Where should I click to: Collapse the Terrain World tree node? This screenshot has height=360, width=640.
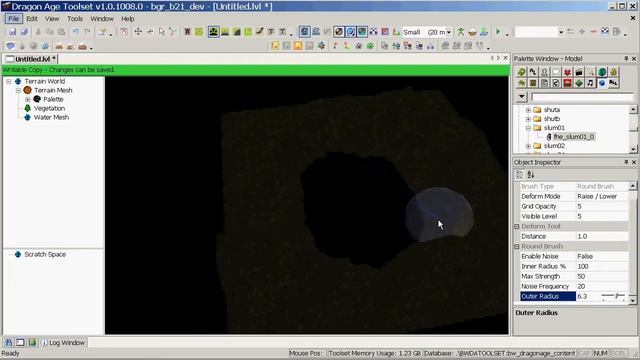[x=9, y=81]
